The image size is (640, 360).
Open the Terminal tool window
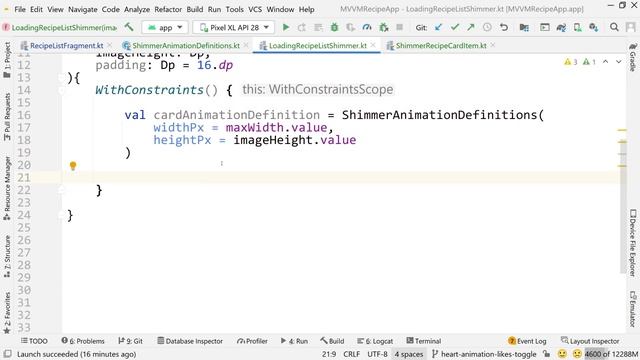point(424,341)
